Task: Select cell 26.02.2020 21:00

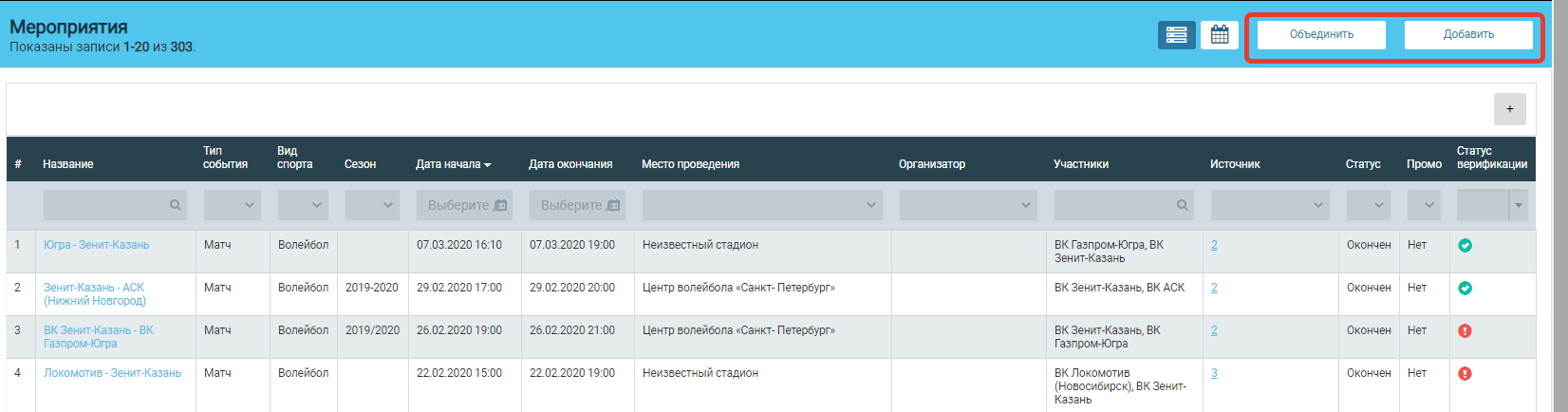Action: coord(572,330)
